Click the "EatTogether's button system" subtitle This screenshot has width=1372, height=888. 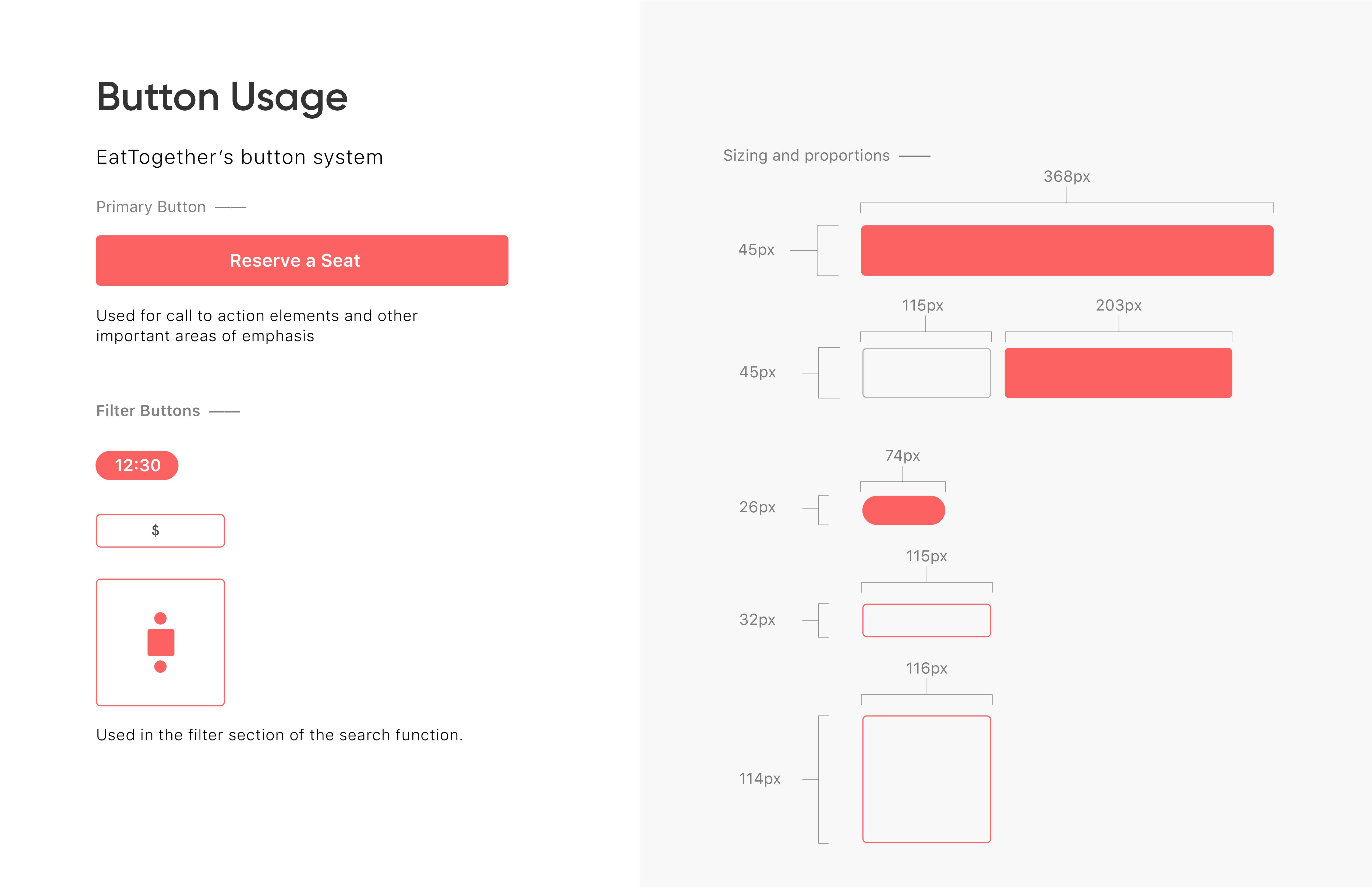click(x=239, y=157)
